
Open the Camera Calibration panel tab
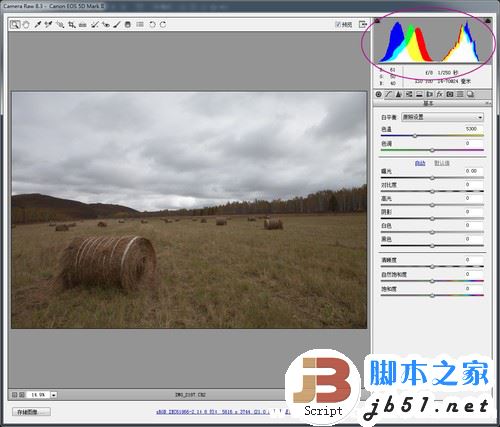[x=450, y=94]
